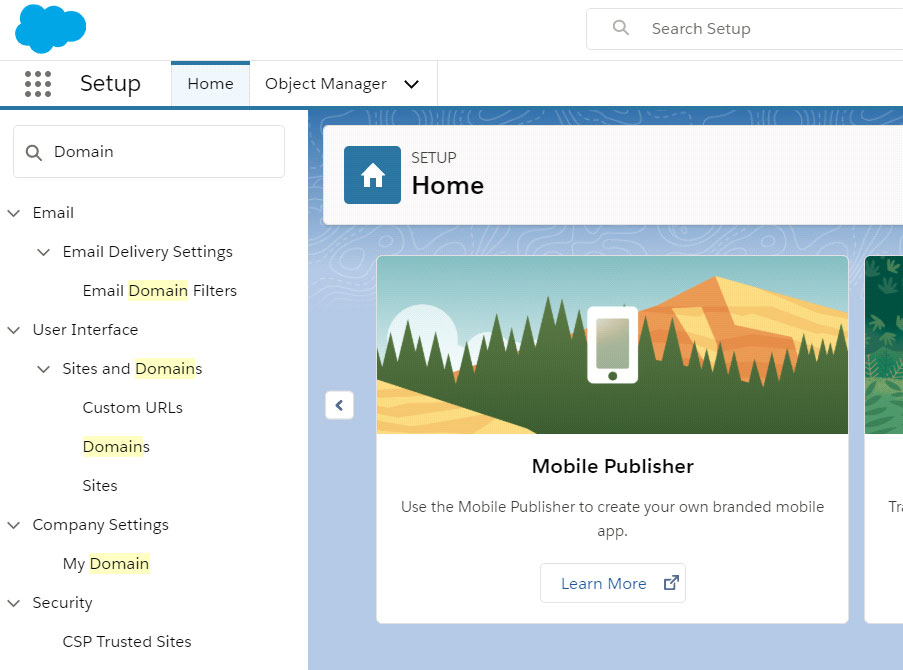Switch to the Home tab

[x=210, y=84]
